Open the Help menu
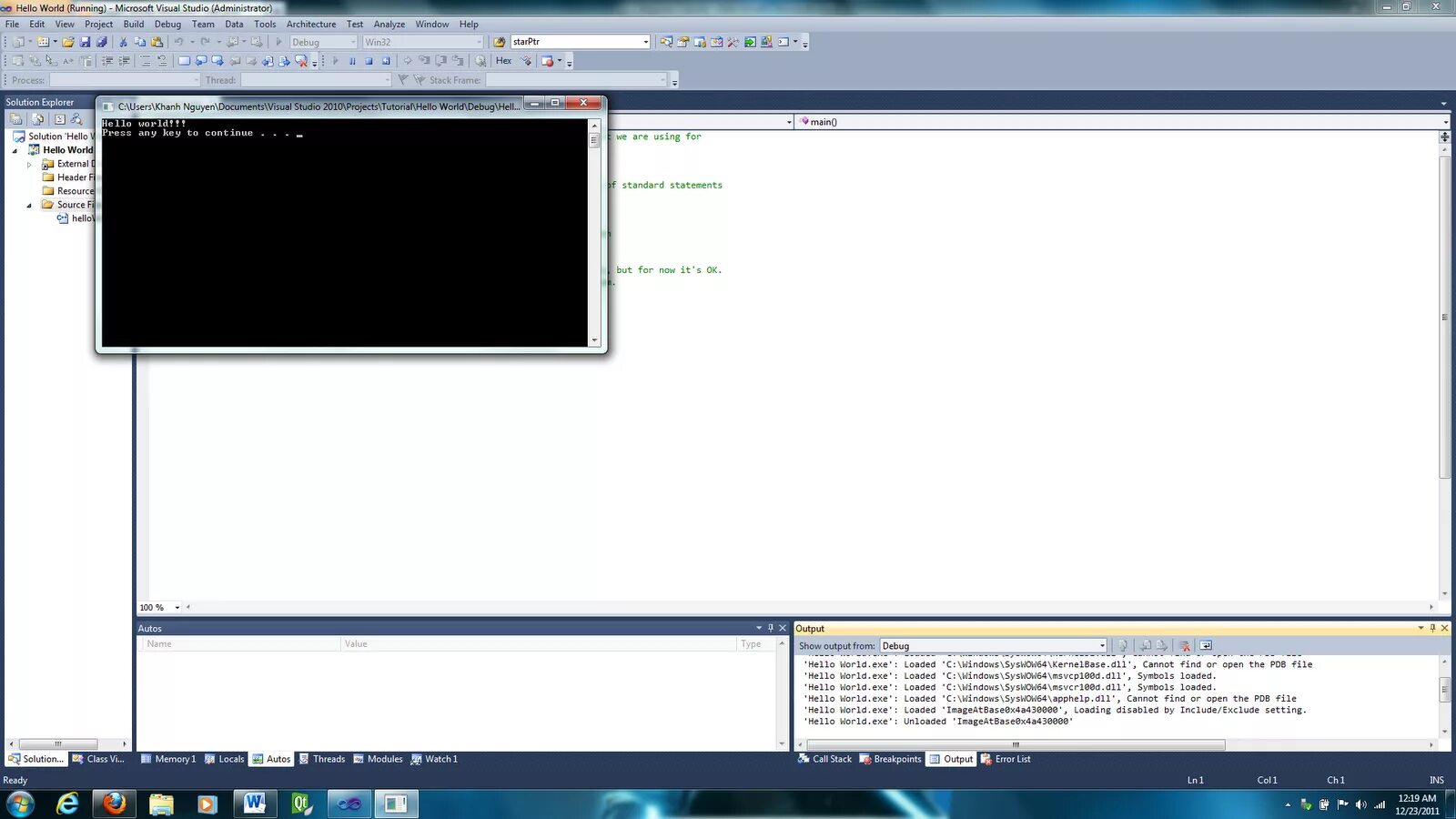Viewport: 1456px width, 819px height. [x=469, y=25]
